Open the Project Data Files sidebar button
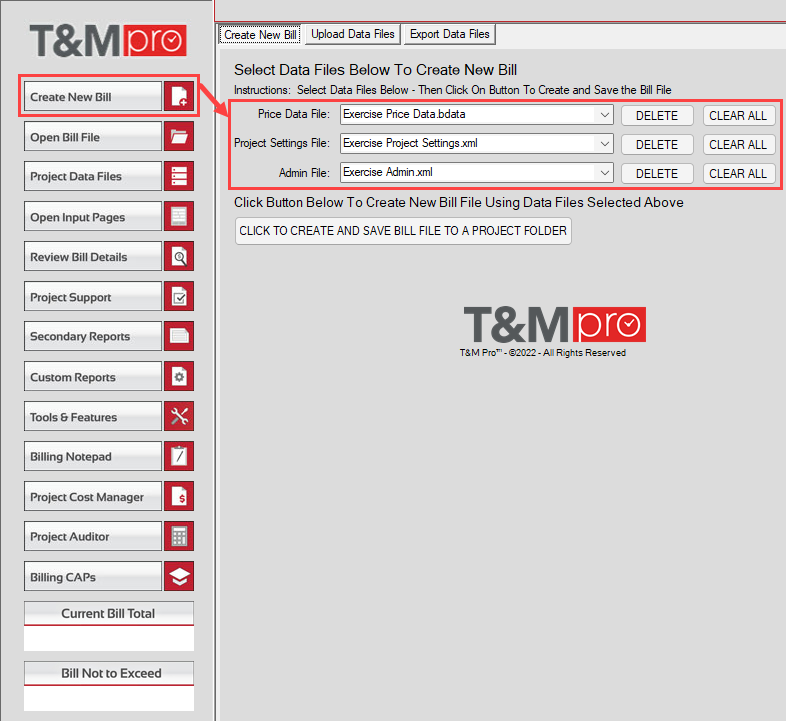 click(x=93, y=176)
